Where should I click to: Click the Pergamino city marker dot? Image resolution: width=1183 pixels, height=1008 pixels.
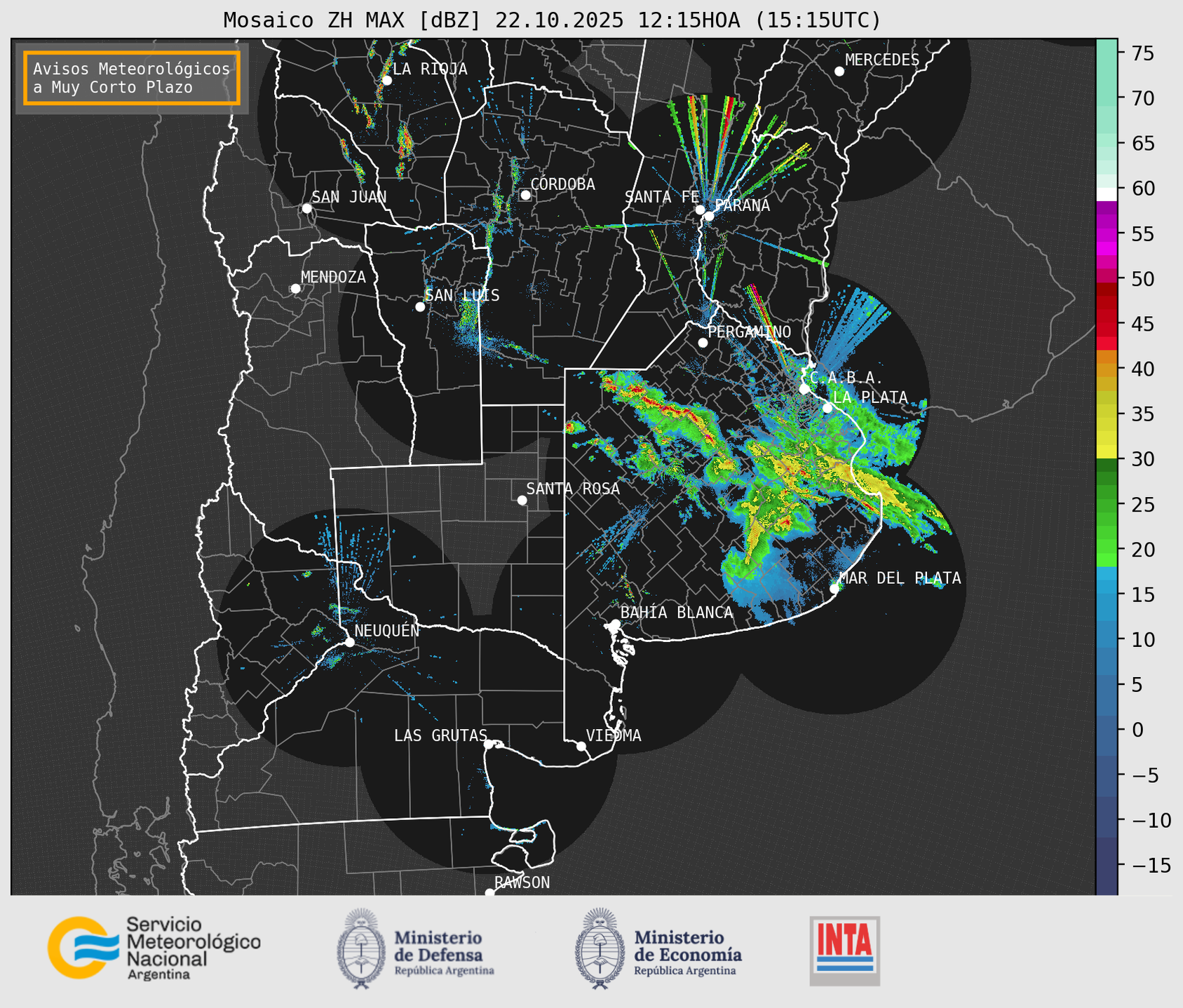[703, 343]
